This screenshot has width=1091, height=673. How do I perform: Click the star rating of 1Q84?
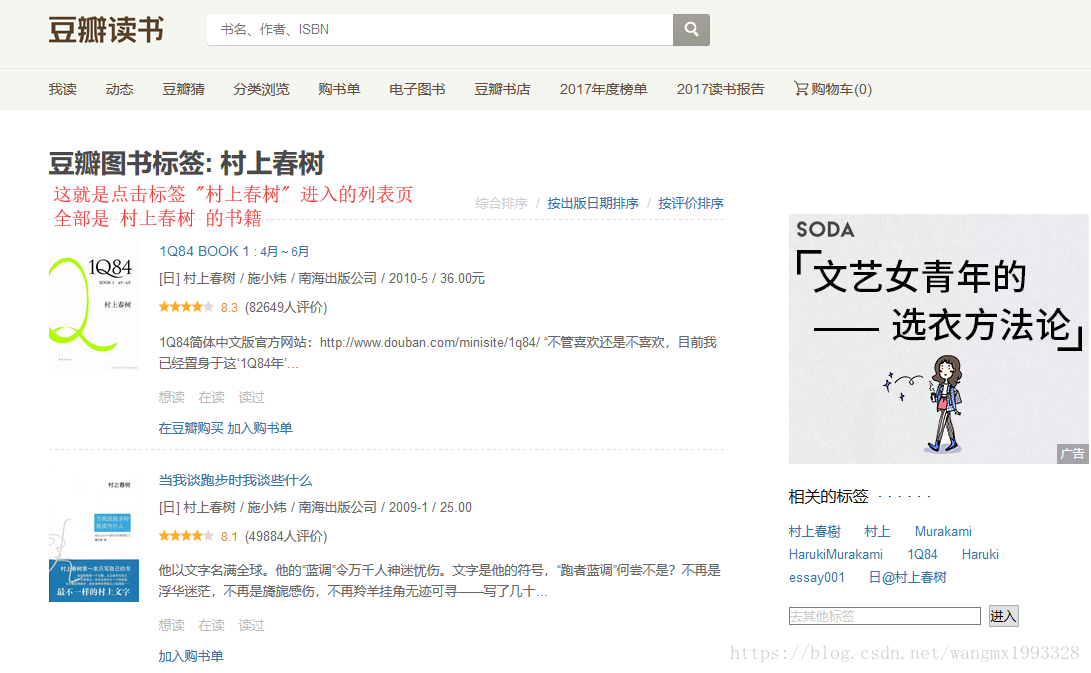(186, 307)
